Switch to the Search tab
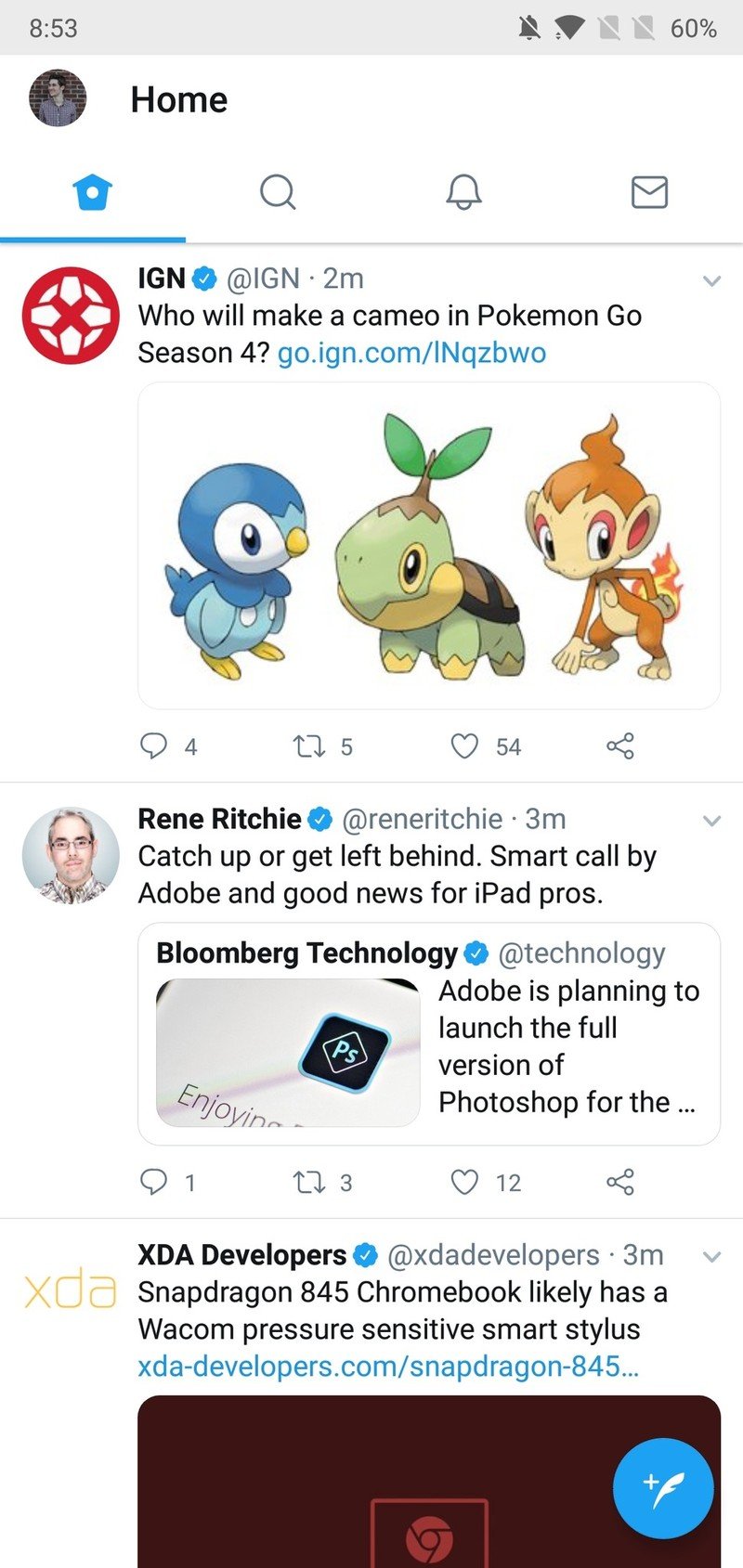 coord(278,192)
